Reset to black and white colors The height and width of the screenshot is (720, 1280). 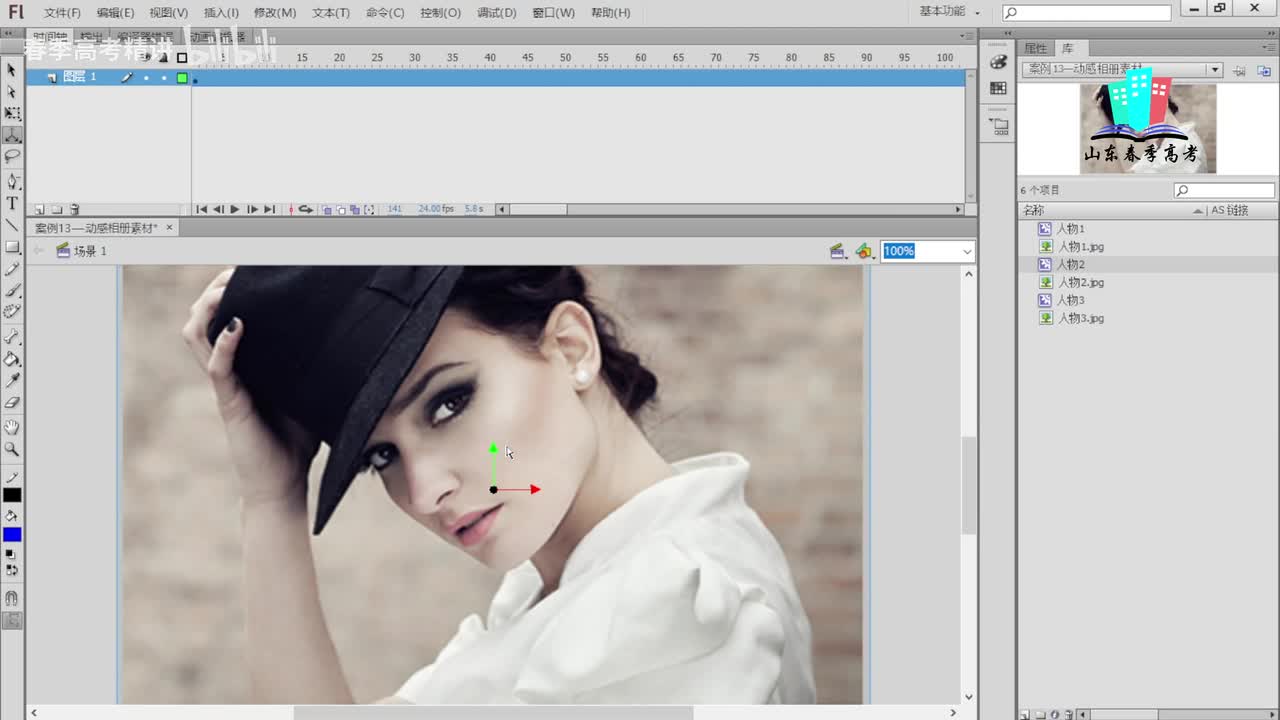click(12, 554)
